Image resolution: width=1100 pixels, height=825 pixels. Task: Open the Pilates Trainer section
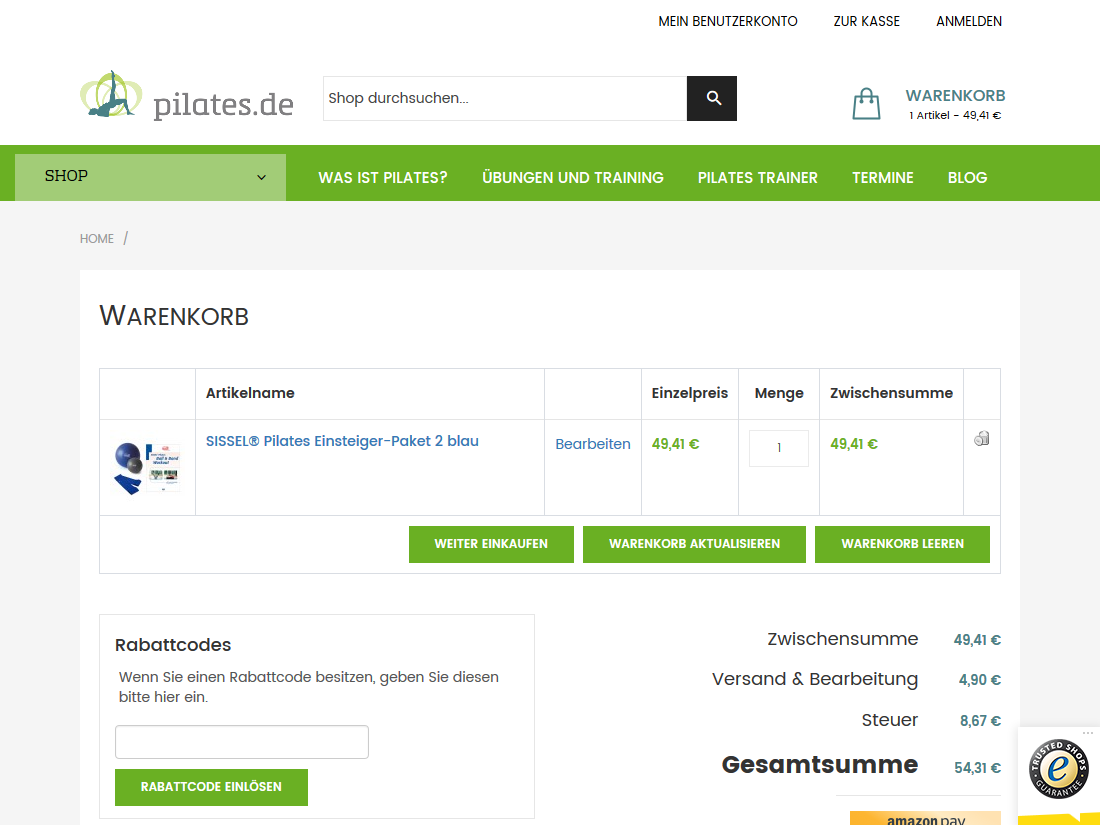pos(758,177)
